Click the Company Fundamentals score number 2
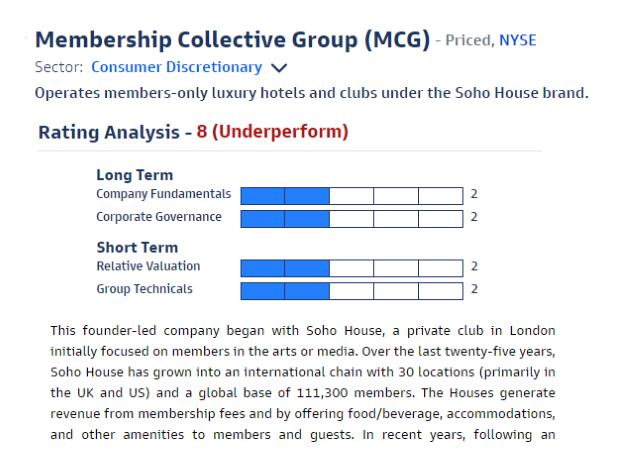The width and height of the screenshot is (636, 450). click(474, 194)
